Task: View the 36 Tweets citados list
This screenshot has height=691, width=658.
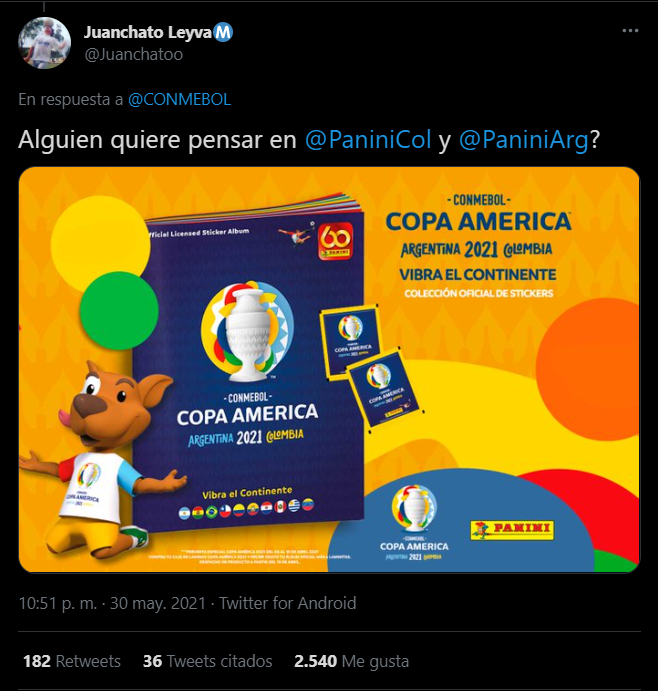Action: pyautogui.click(x=208, y=661)
